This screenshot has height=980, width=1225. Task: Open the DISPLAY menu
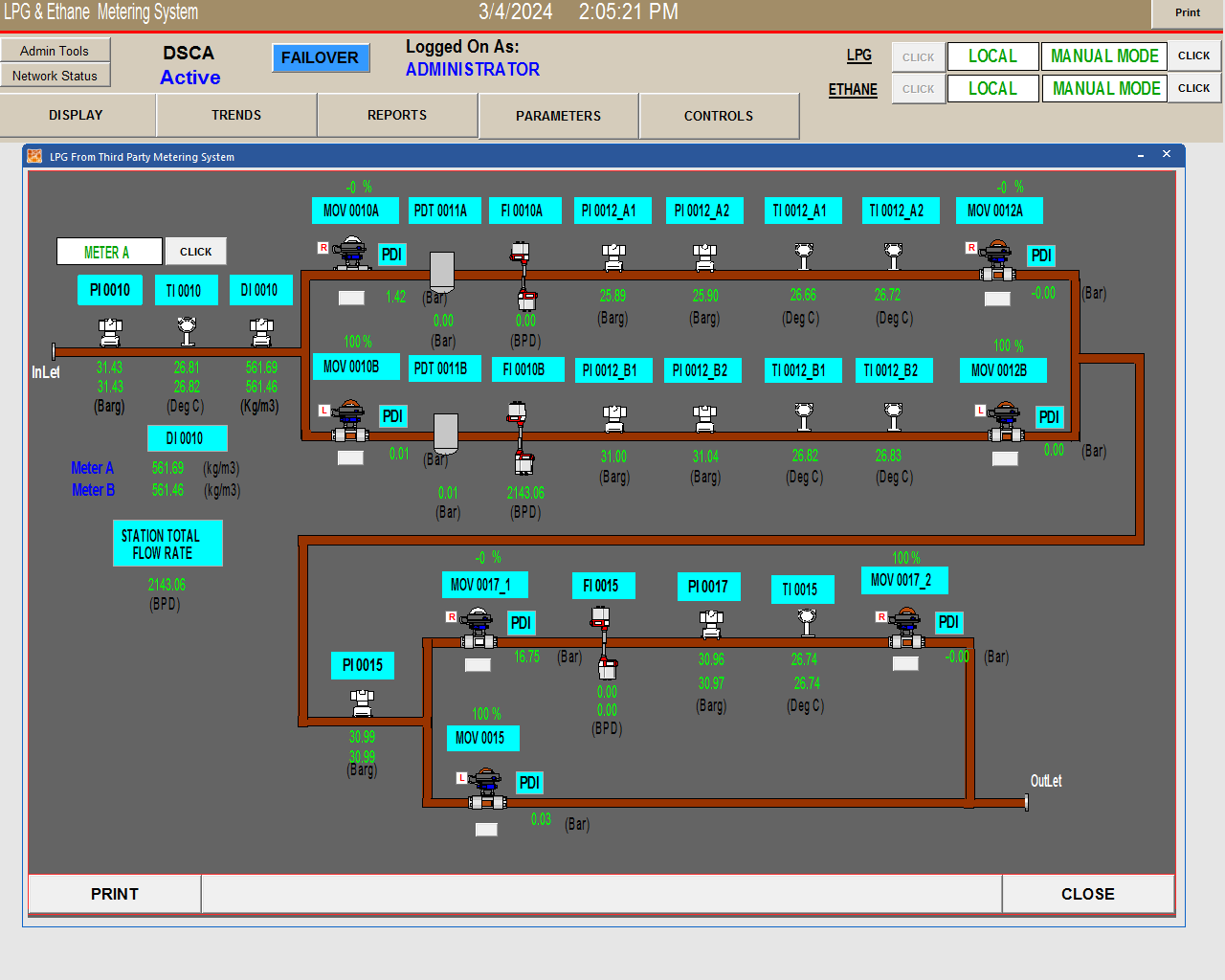77,116
